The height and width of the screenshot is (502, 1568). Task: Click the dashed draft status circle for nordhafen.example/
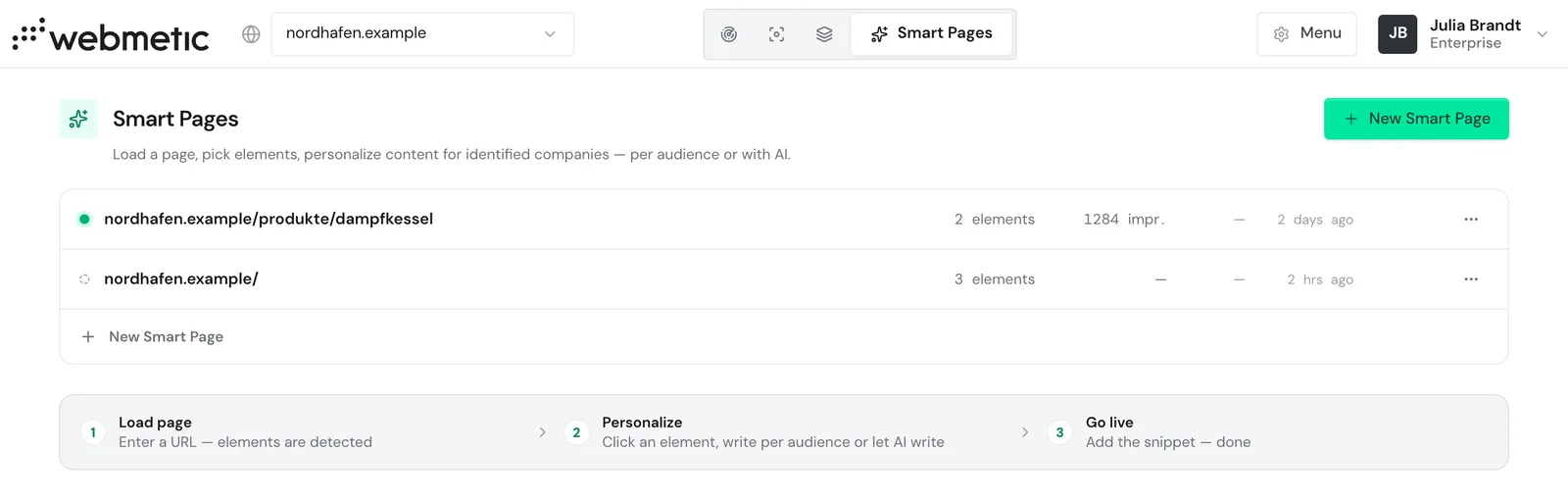pyautogui.click(x=84, y=279)
